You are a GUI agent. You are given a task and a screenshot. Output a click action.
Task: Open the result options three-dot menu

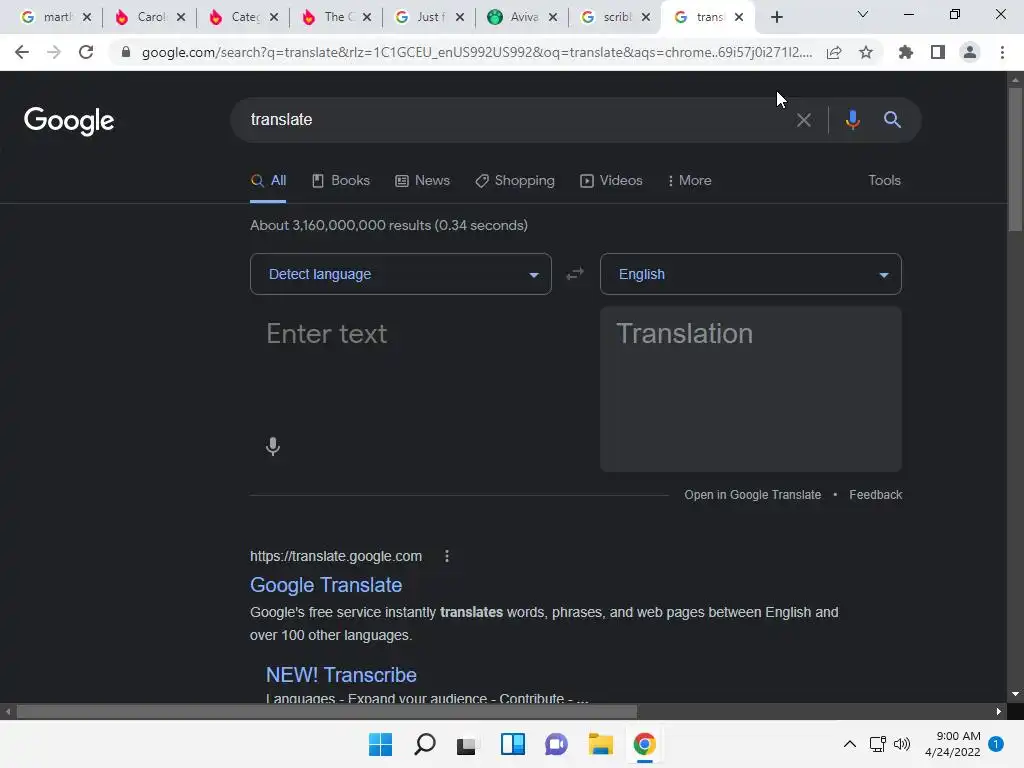pyautogui.click(x=447, y=556)
